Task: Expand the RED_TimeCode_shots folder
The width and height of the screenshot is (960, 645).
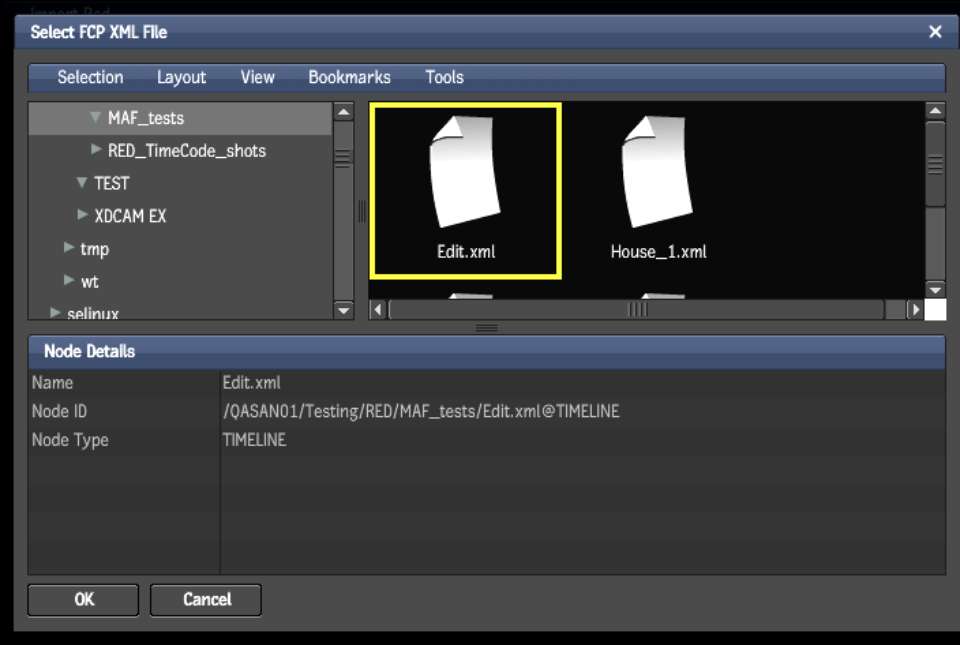Action: click(96, 150)
